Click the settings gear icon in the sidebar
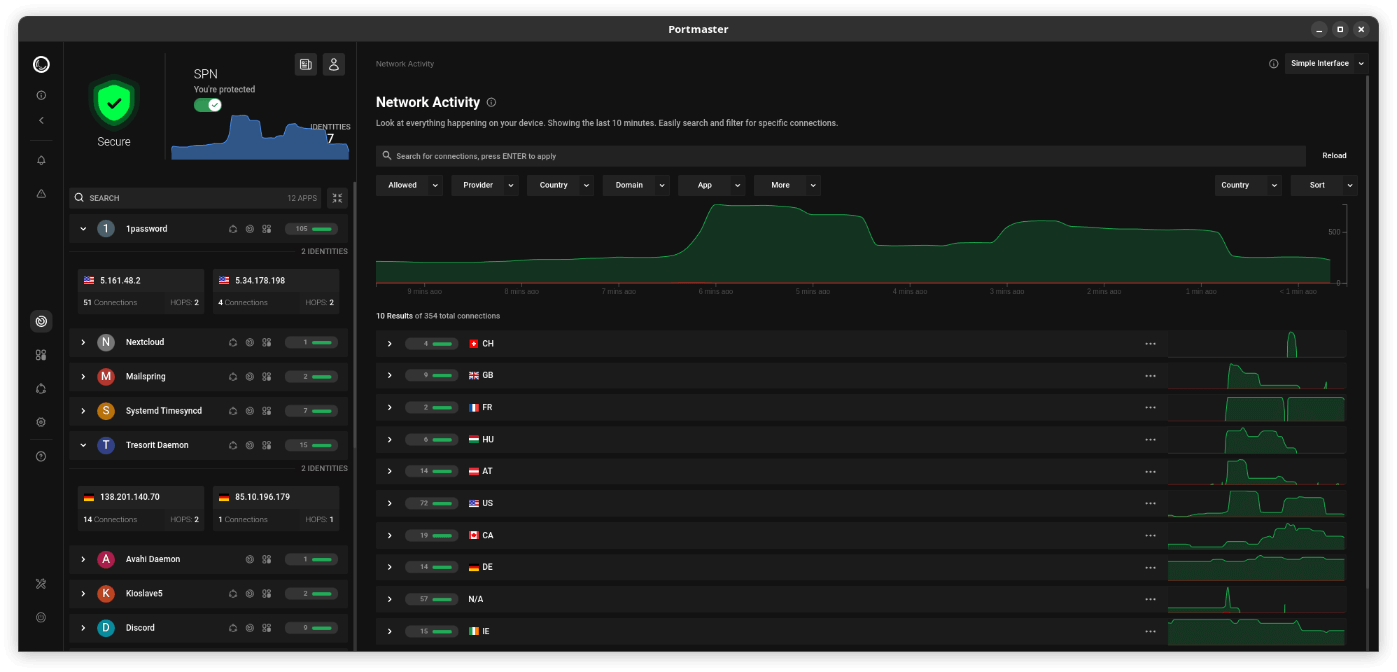 point(41,421)
